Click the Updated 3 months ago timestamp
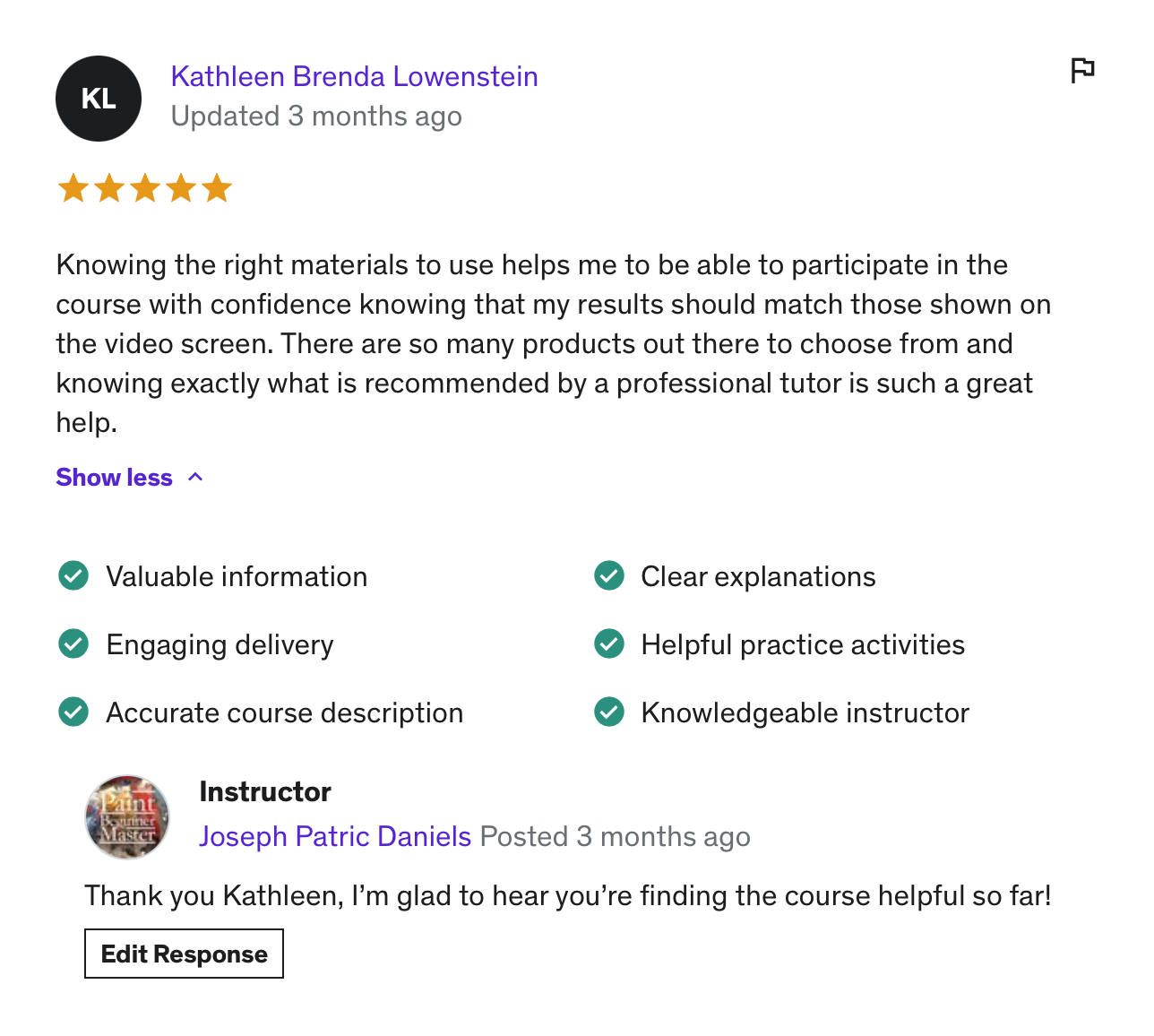The height and width of the screenshot is (1036, 1154). pos(316,117)
